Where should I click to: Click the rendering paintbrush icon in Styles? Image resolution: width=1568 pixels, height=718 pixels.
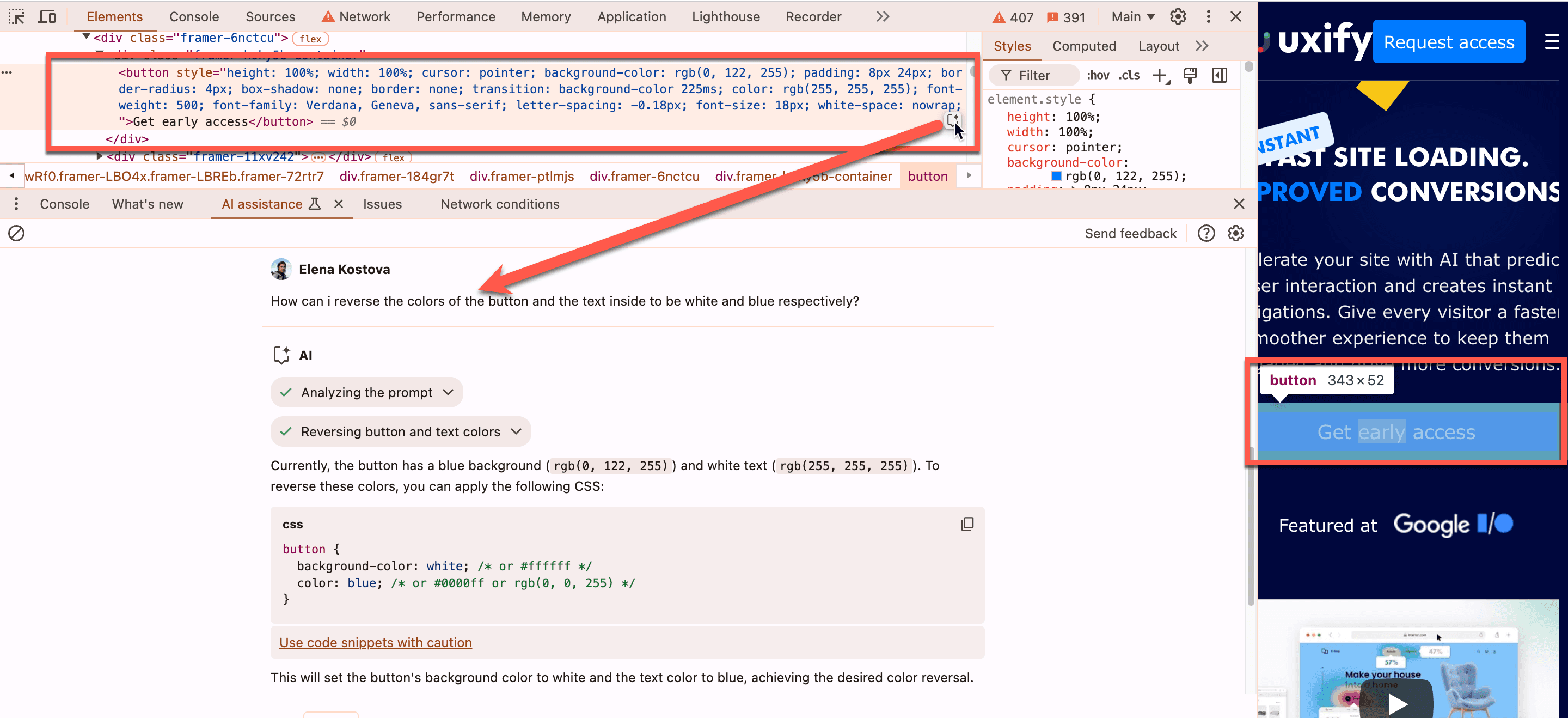click(x=1191, y=75)
